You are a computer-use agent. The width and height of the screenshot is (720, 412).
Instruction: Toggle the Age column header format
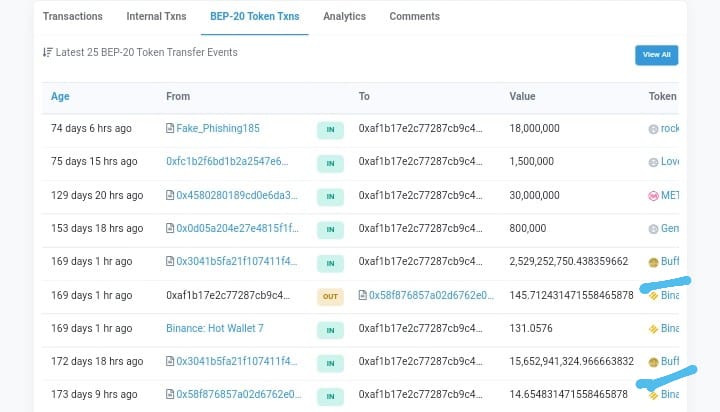point(60,96)
